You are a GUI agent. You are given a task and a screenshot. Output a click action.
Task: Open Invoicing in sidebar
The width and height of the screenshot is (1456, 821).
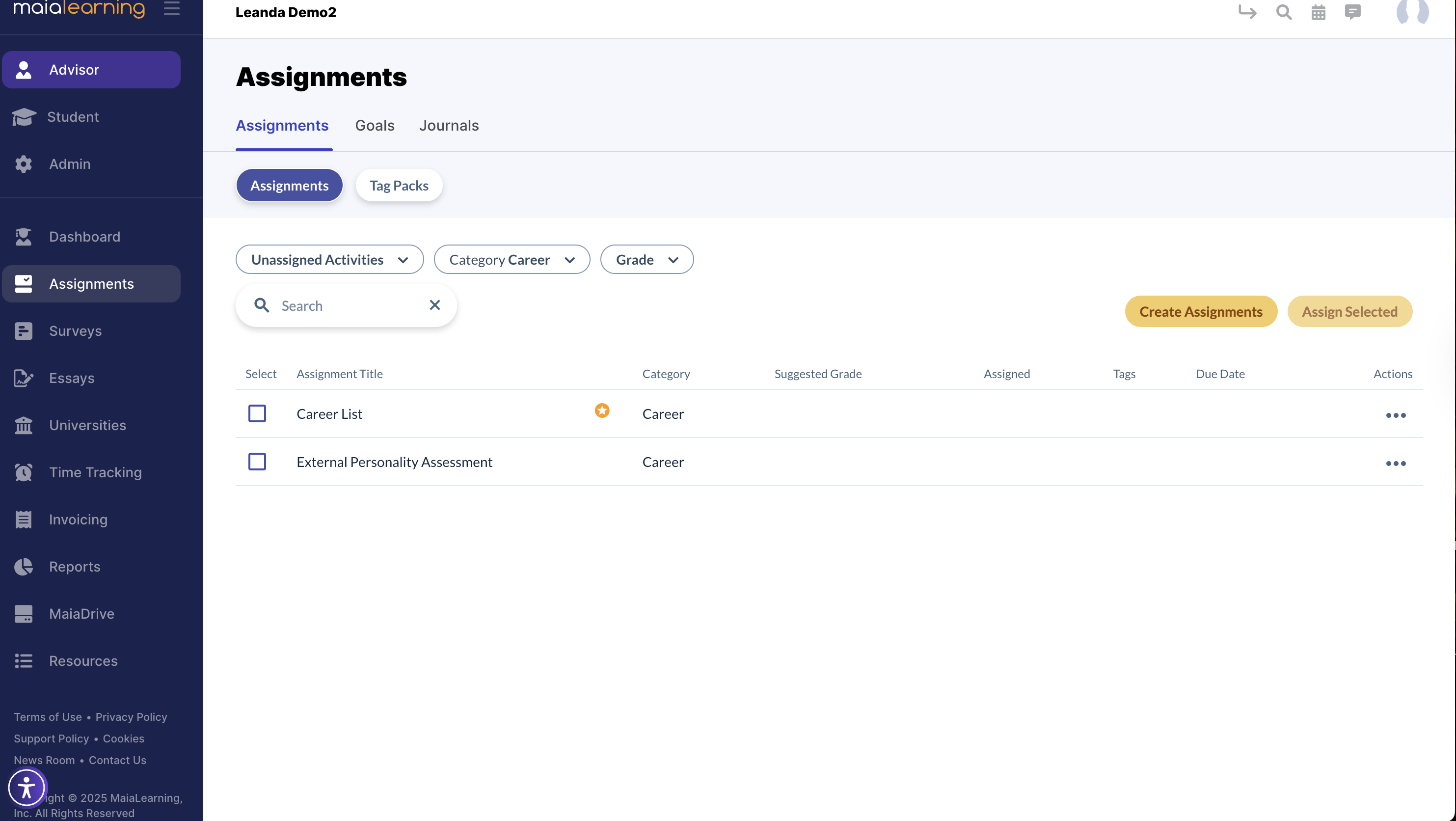(x=92, y=519)
